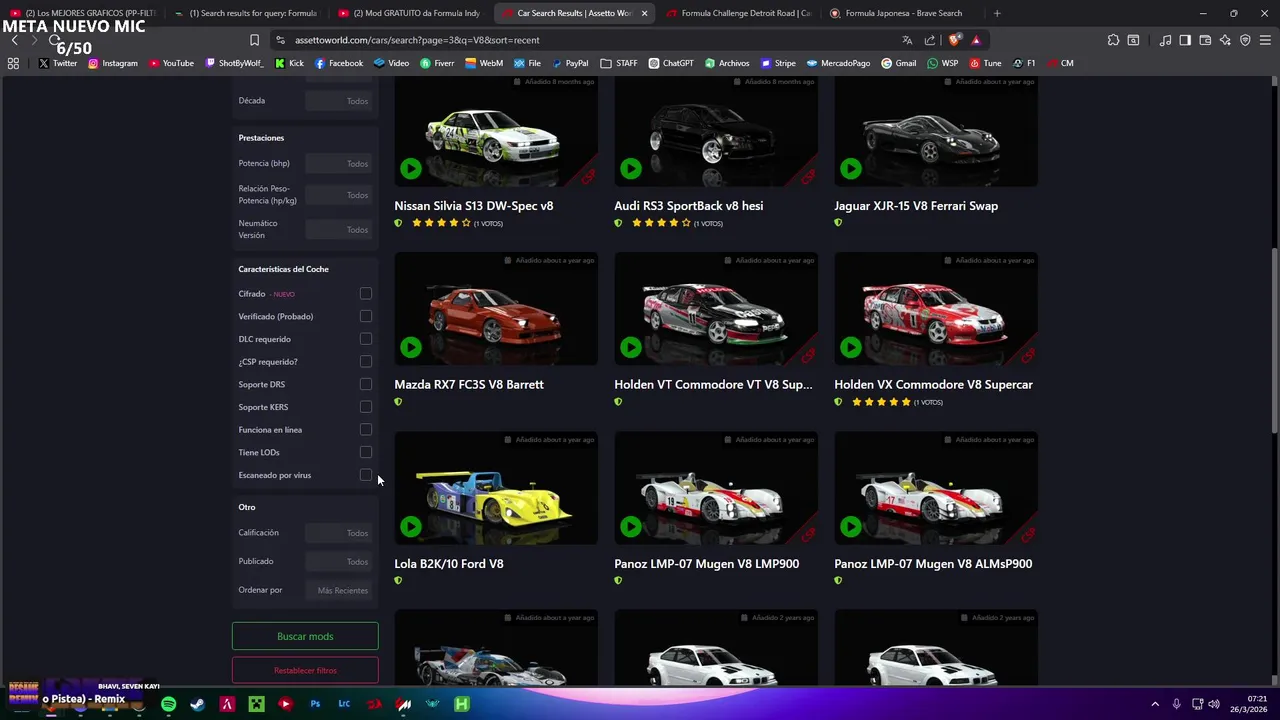The image size is (1280, 720).
Task: Click play icon on Panoz LMP-07 LMP900 card
Action: [x=631, y=527]
